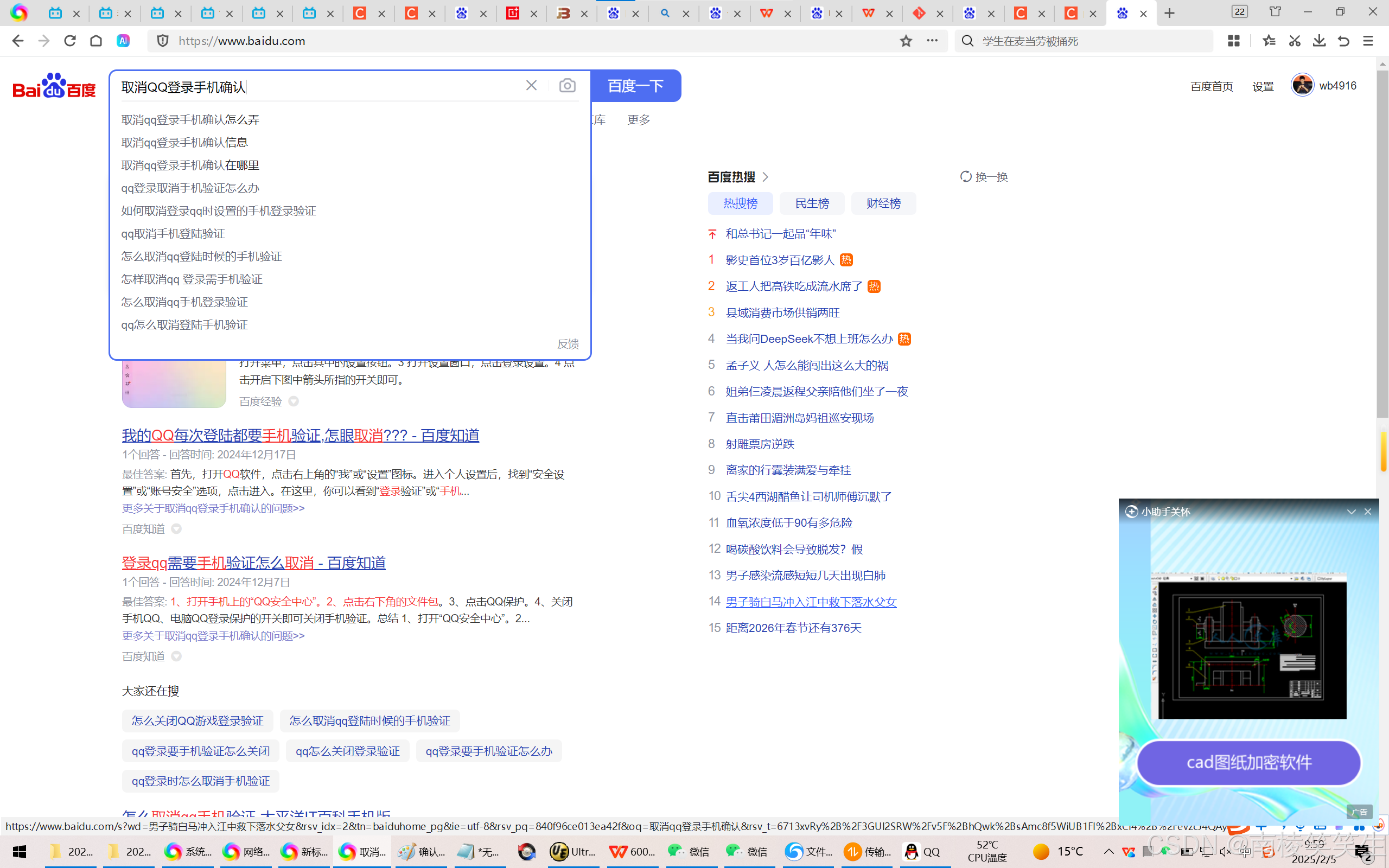Expand dropdown arrow beside 百度经验 source
1389x868 pixels.
[294, 401]
